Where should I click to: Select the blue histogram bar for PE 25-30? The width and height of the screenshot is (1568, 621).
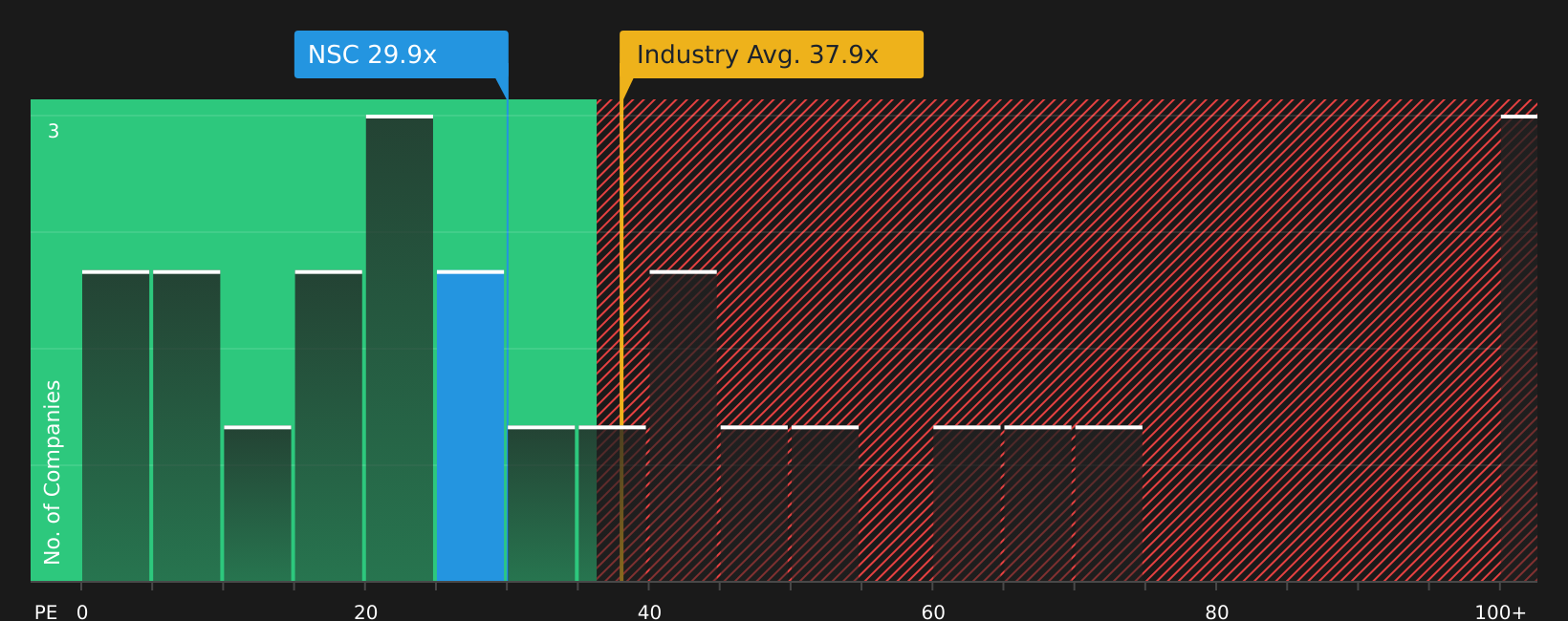pyautogui.click(x=470, y=426)
